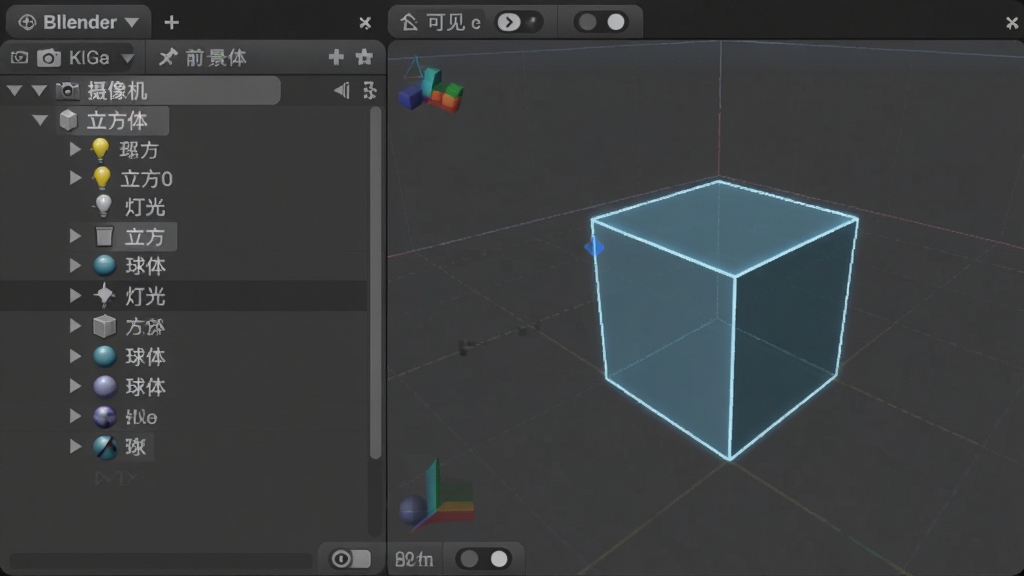Click the star icon in outliner header
The image size is (1024, 576).
coord(364,57)
